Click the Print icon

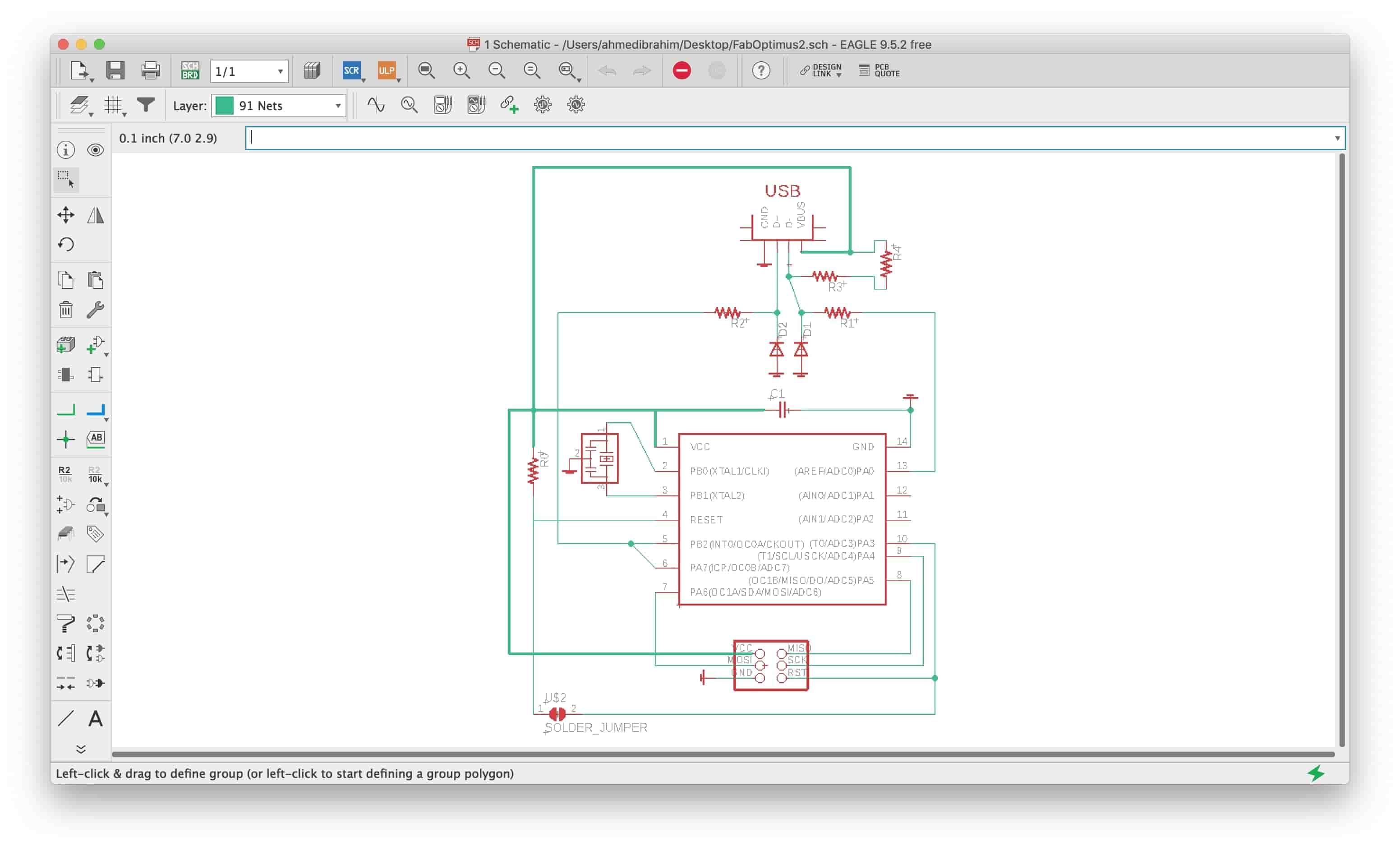click(x=150, y=70)
